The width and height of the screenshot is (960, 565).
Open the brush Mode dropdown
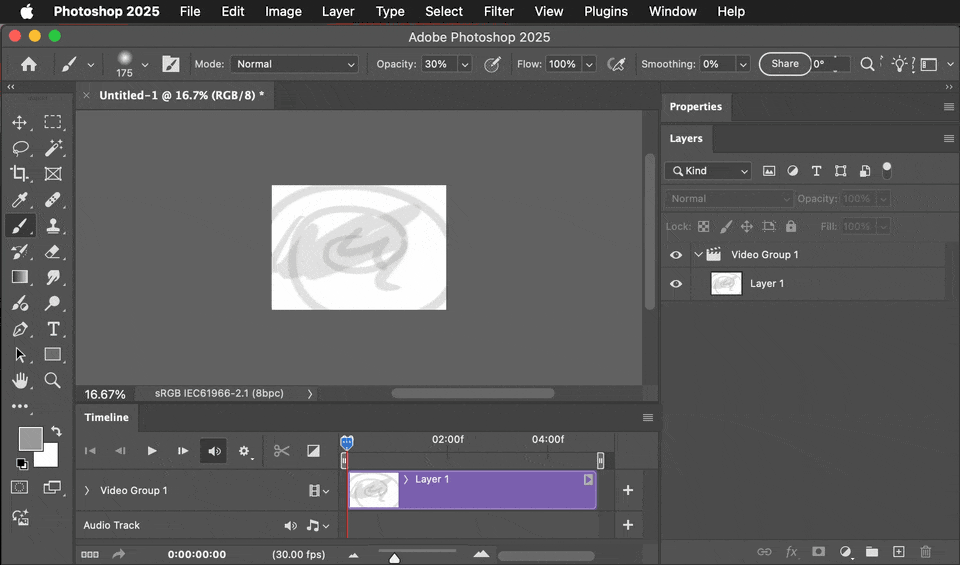point(295,64)
